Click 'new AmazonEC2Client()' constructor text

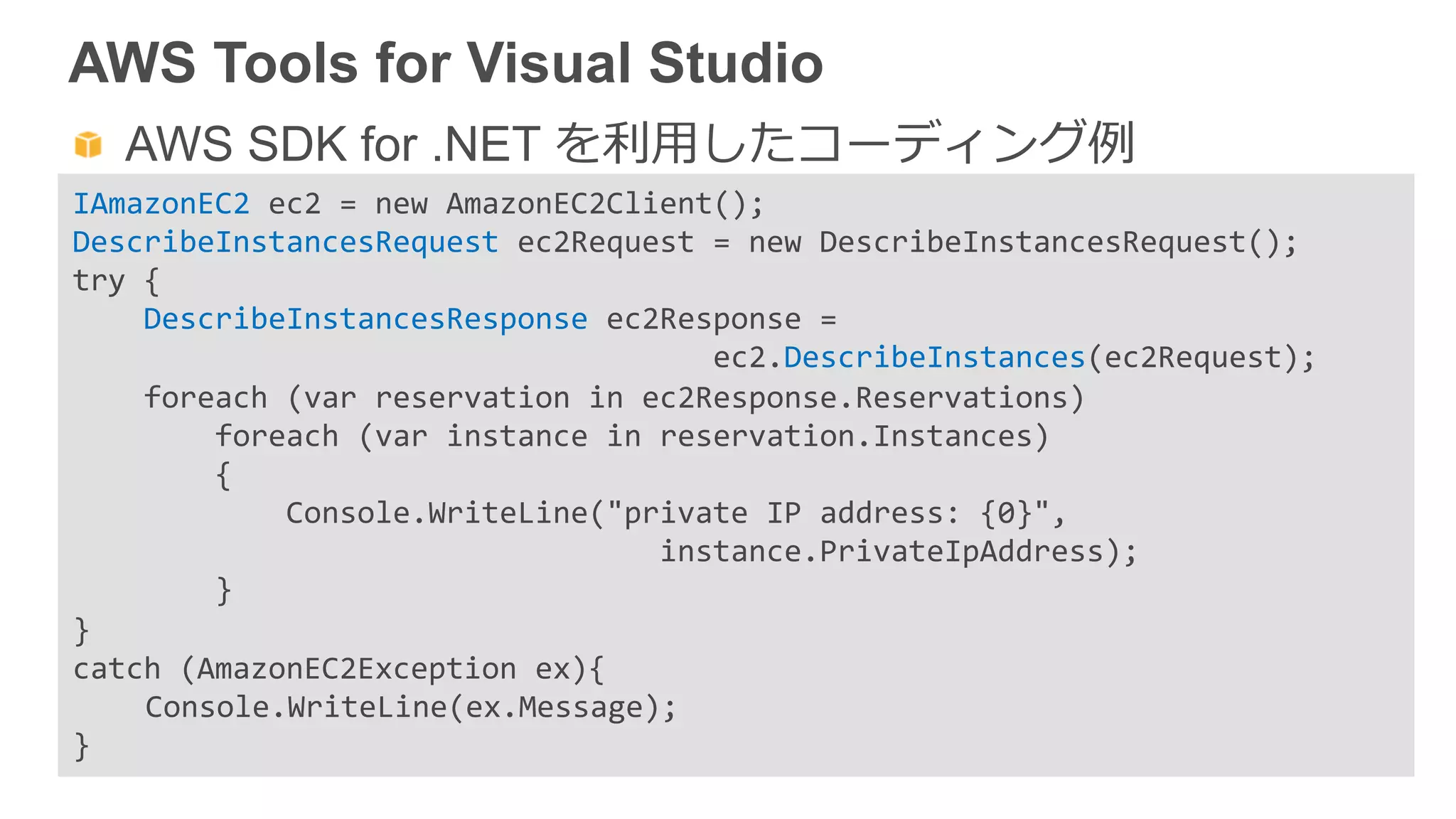pos(569,204)
